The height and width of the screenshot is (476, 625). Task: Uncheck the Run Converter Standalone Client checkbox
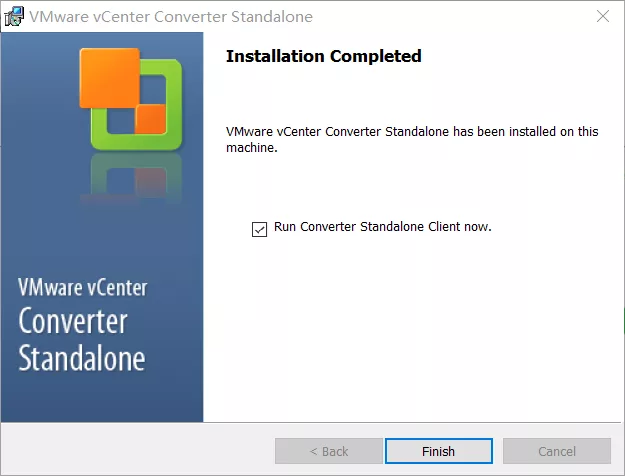pyautogui.click(x=260, y=229)
